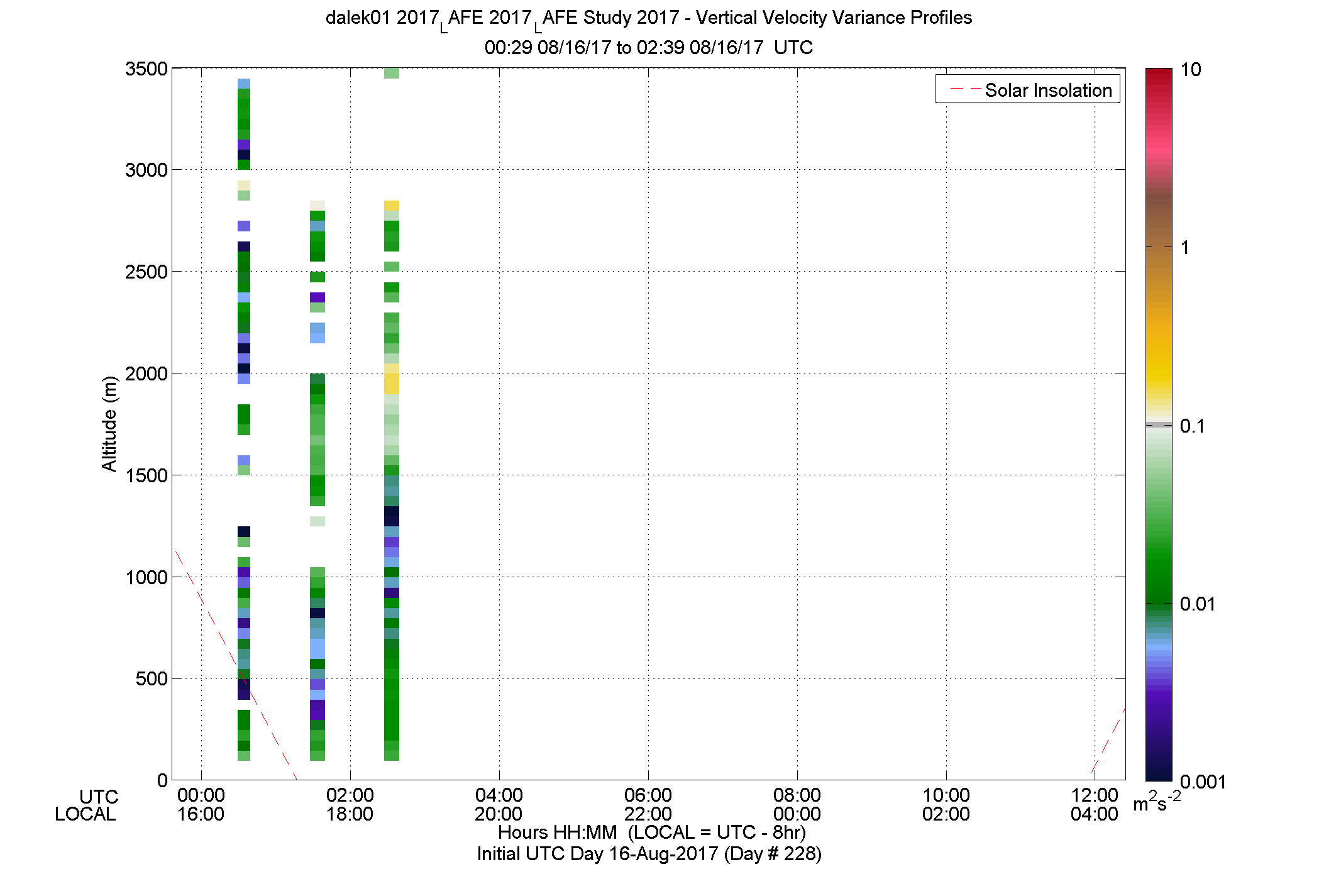Click the 02:00 UTC tick label
Image resolution: width=1319 pixels, height=896 pixels.
[x=350, y=795]
